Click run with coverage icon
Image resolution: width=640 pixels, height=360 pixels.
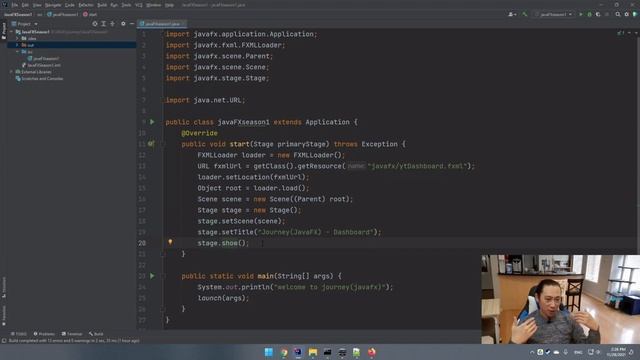pos(598,14)
